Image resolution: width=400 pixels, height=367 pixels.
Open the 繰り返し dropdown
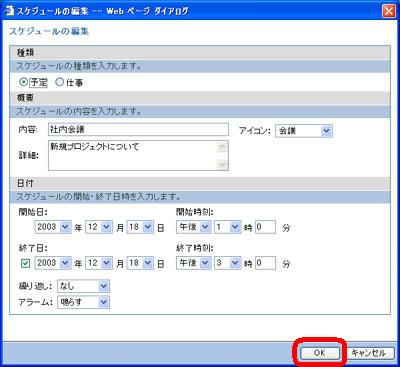[x=83, y=286]
